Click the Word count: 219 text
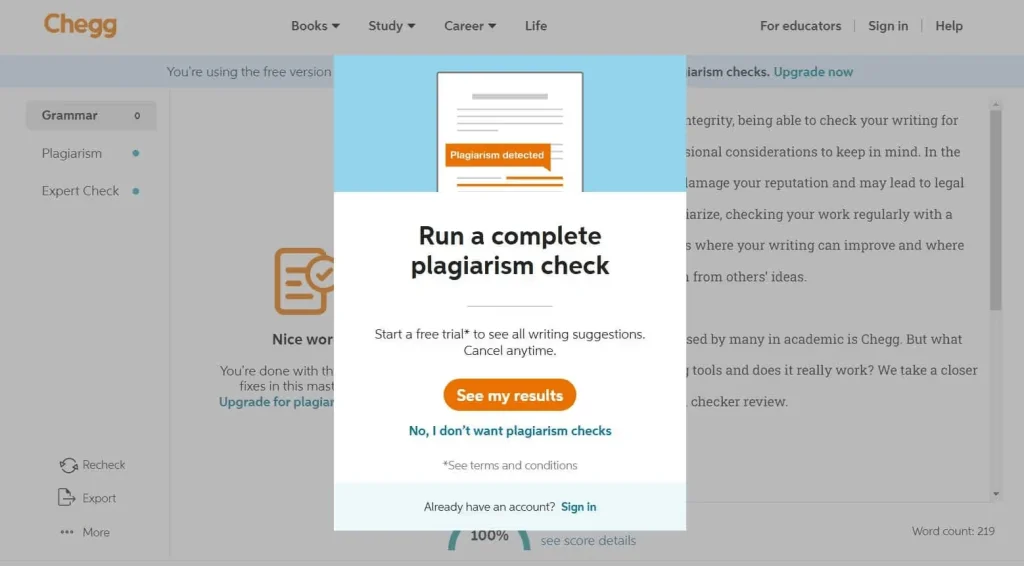 point(953,531)
